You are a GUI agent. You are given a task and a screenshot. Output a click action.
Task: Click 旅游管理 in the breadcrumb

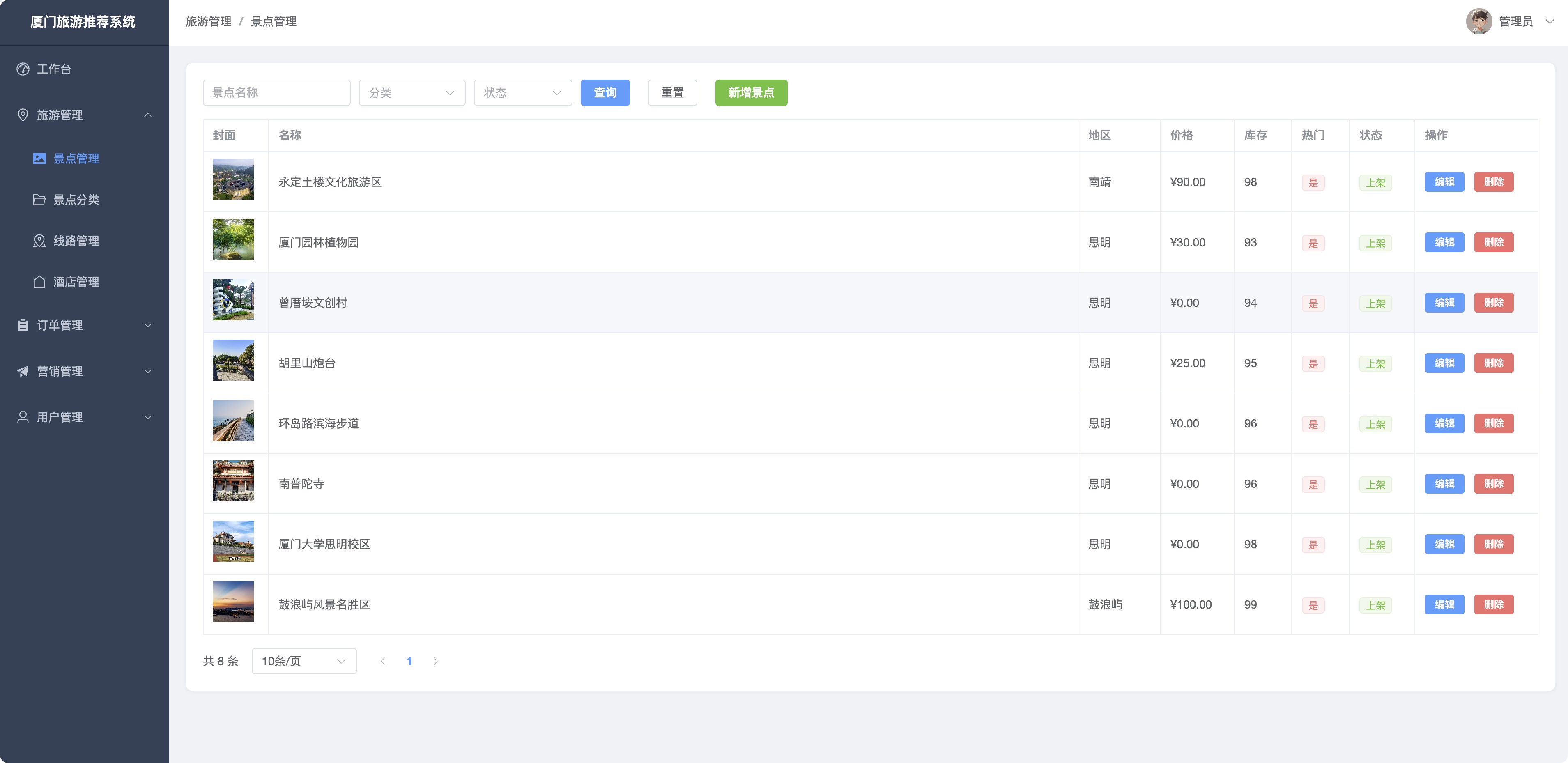pyautogui.click(x=208, y=21)
